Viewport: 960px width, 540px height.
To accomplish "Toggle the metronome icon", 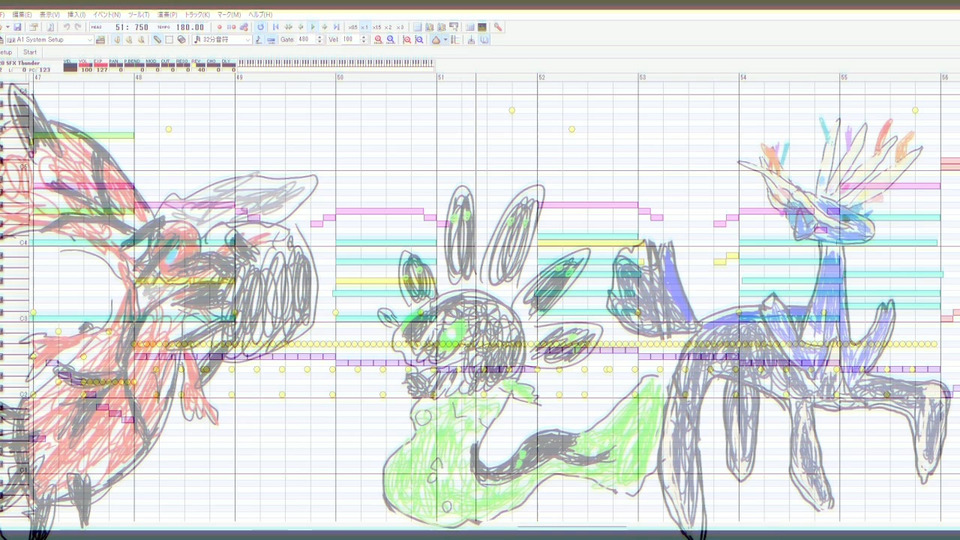I will pos(436,39).
